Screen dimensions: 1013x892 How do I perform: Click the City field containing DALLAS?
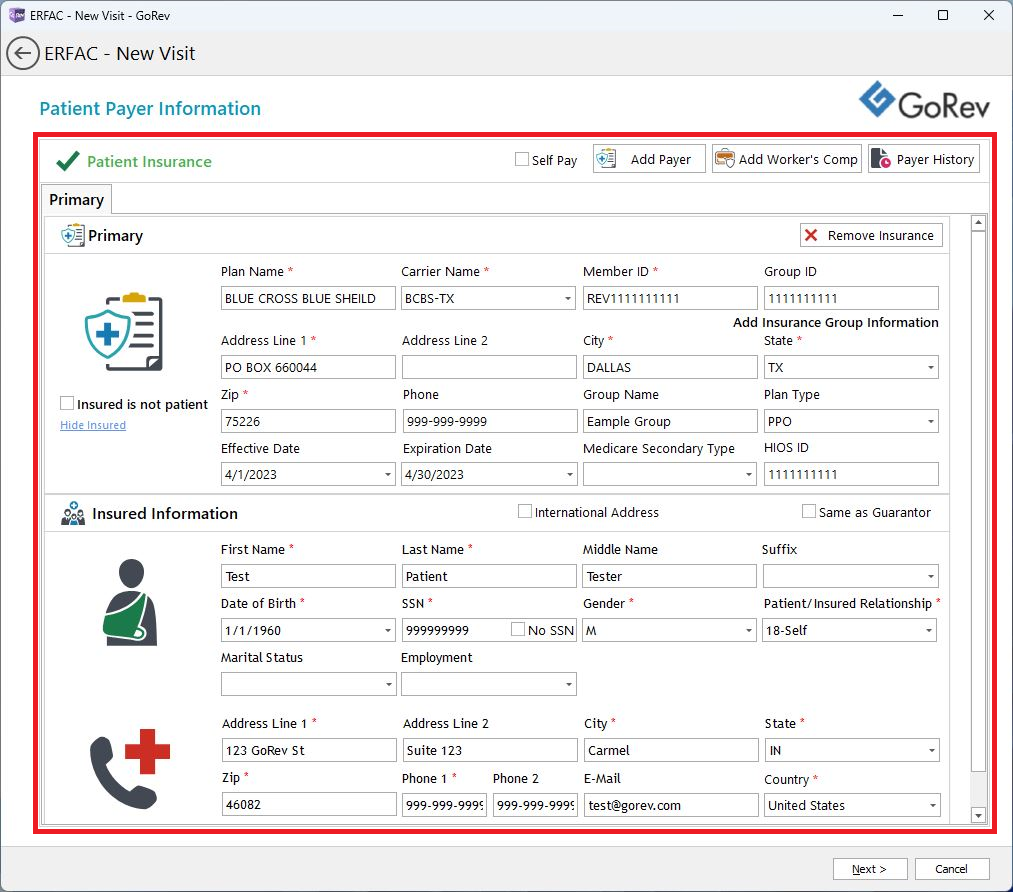point(669,368)
